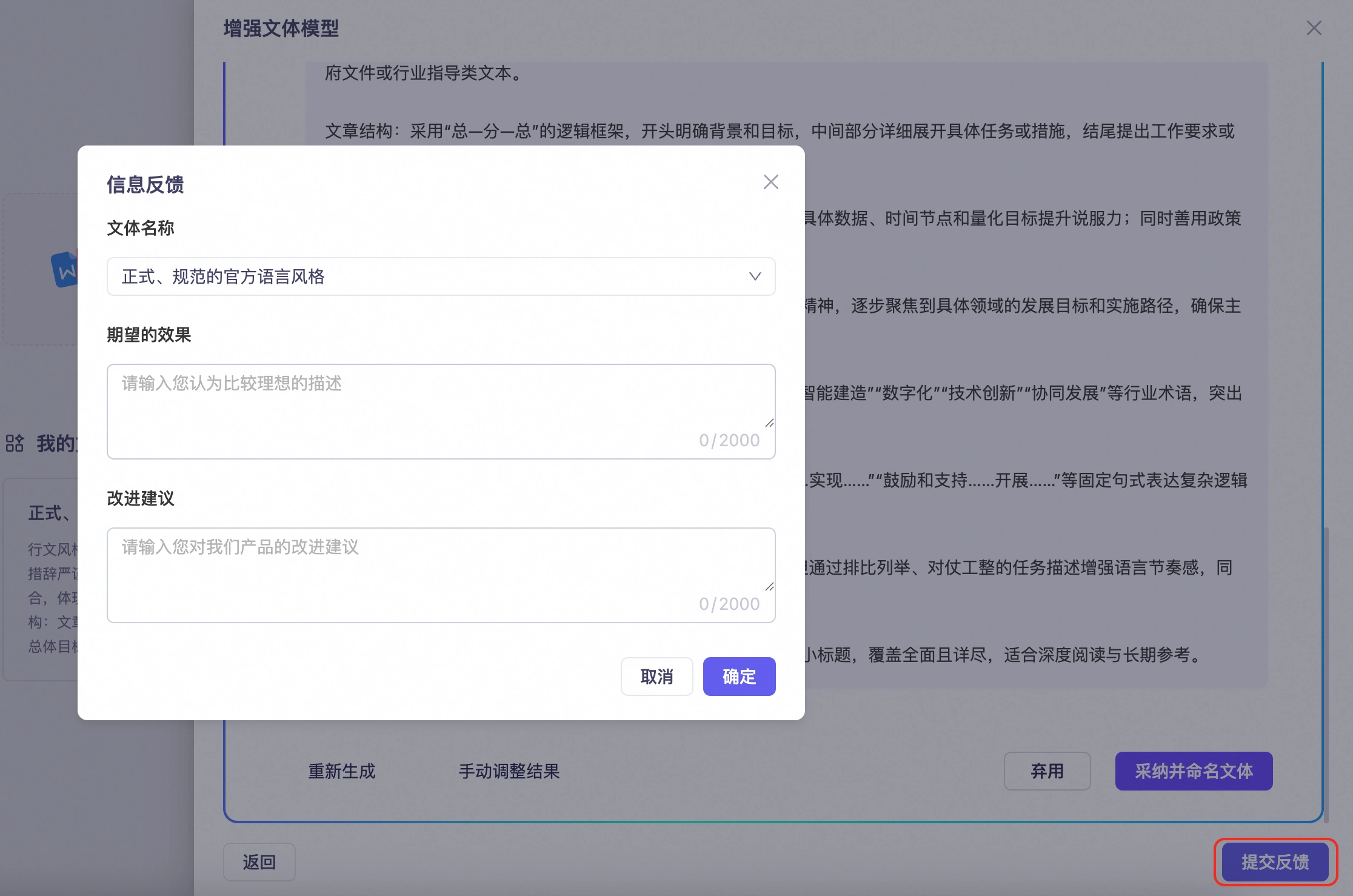Screen dimensions: 1353x896
Task: Focus the 期望的效果 text area
Action: tap(441, 412)
